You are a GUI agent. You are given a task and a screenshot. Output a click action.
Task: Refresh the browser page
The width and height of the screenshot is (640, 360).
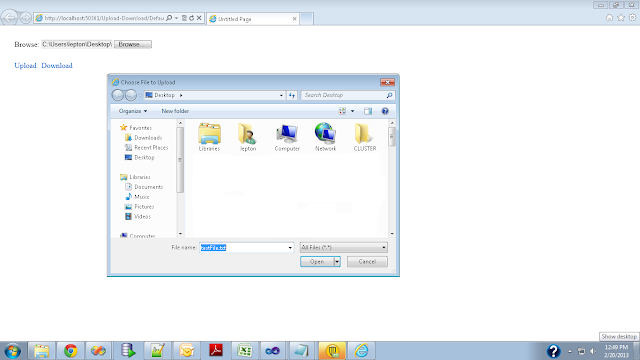click(x=191, y=18)
